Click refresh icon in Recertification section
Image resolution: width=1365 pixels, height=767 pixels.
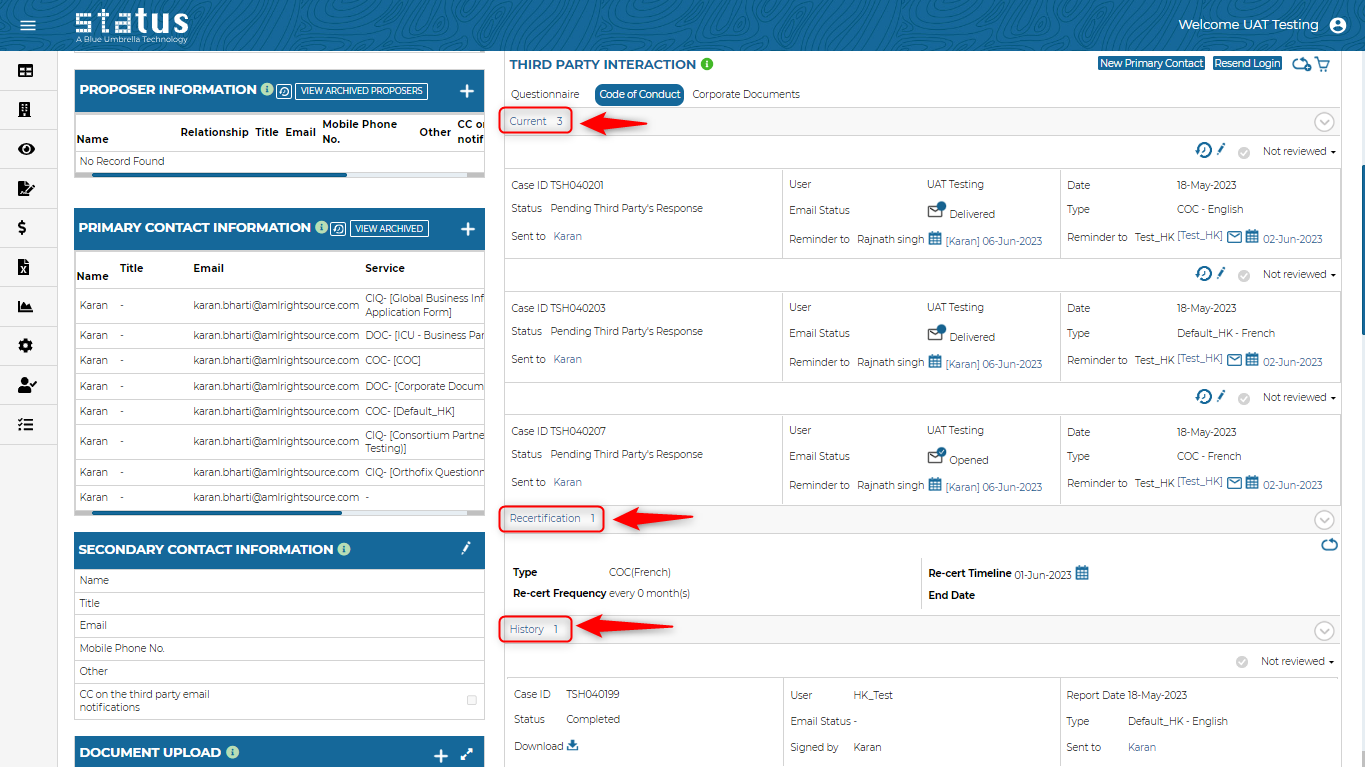(x=1329, y=545)
